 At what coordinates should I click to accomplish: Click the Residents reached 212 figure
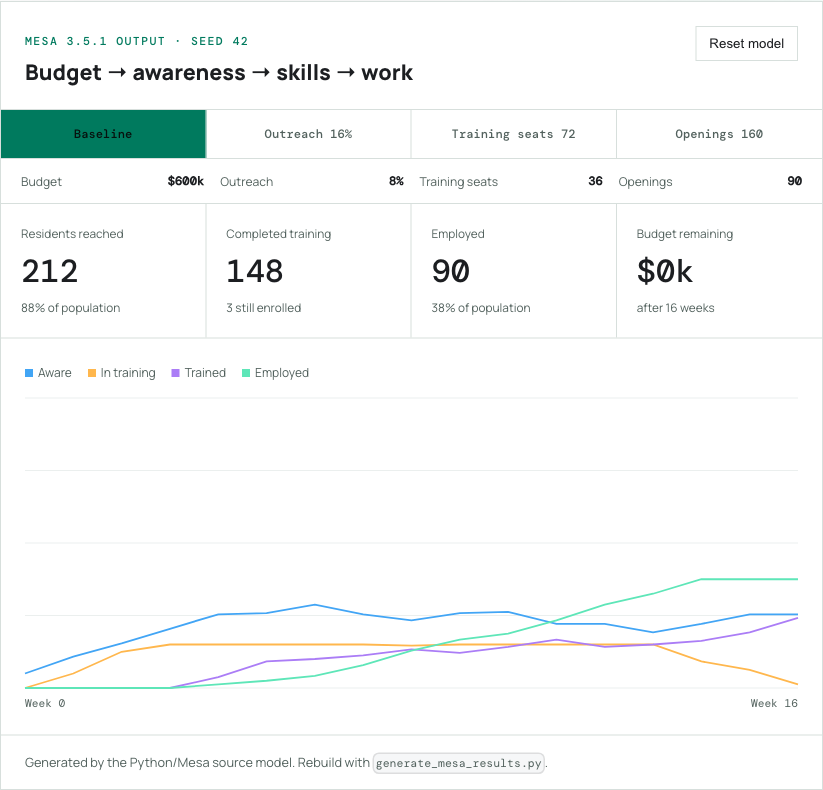50,271
